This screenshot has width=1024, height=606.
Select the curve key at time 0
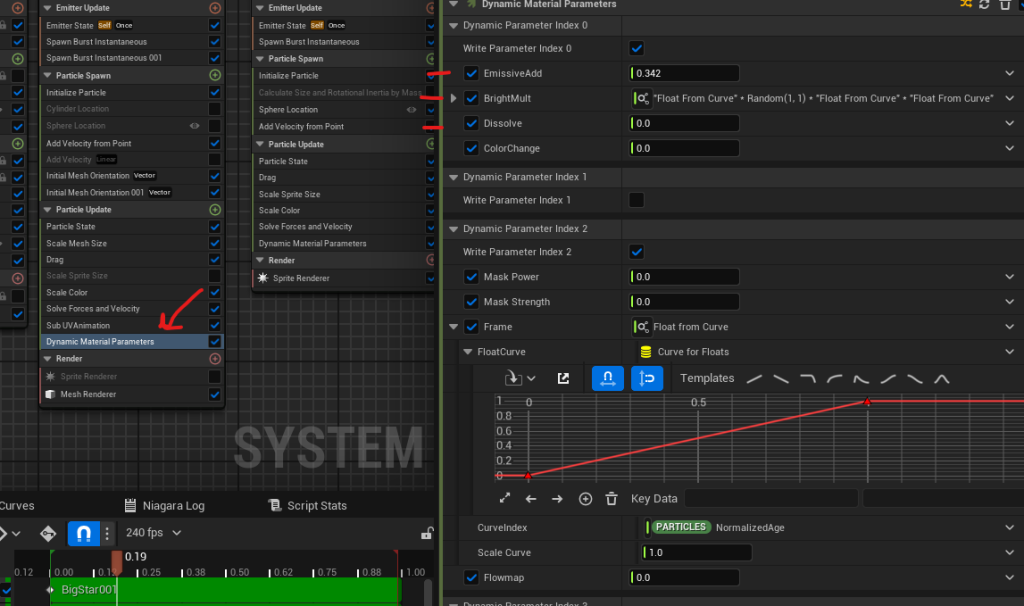click(x=528, y=475)
